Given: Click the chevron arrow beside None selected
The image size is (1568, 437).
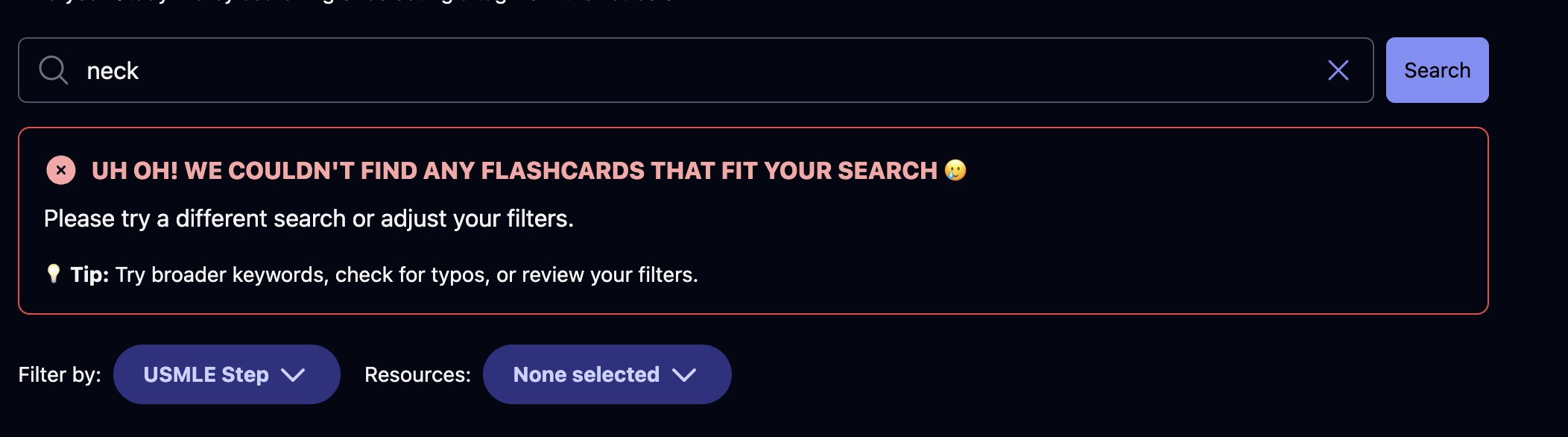Looking at the screenshot, I should [x=683, y=374].
